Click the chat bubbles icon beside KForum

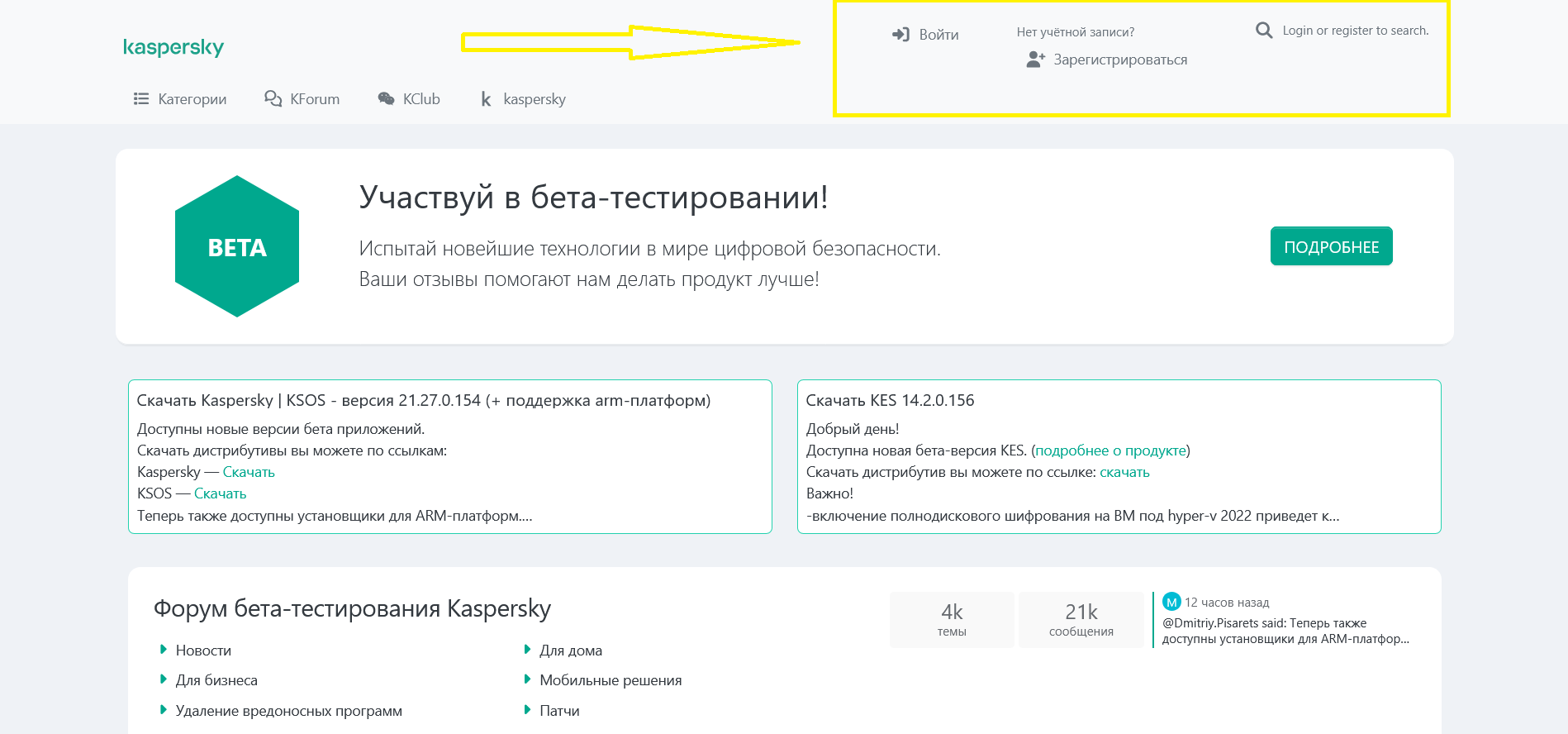point(273,99)
